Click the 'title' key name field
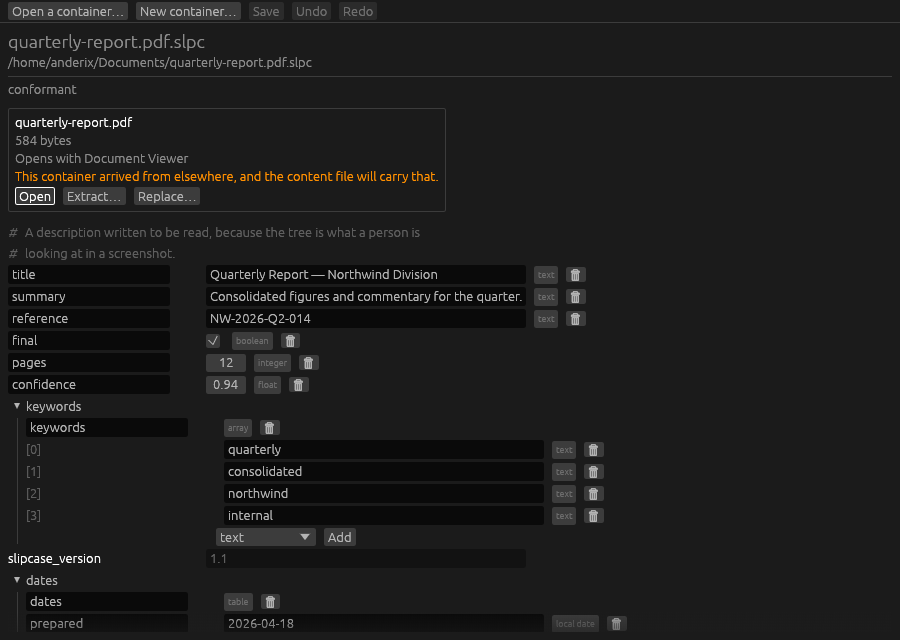The width and height of the screenshot is (900, 640). [x=89, y=275]
